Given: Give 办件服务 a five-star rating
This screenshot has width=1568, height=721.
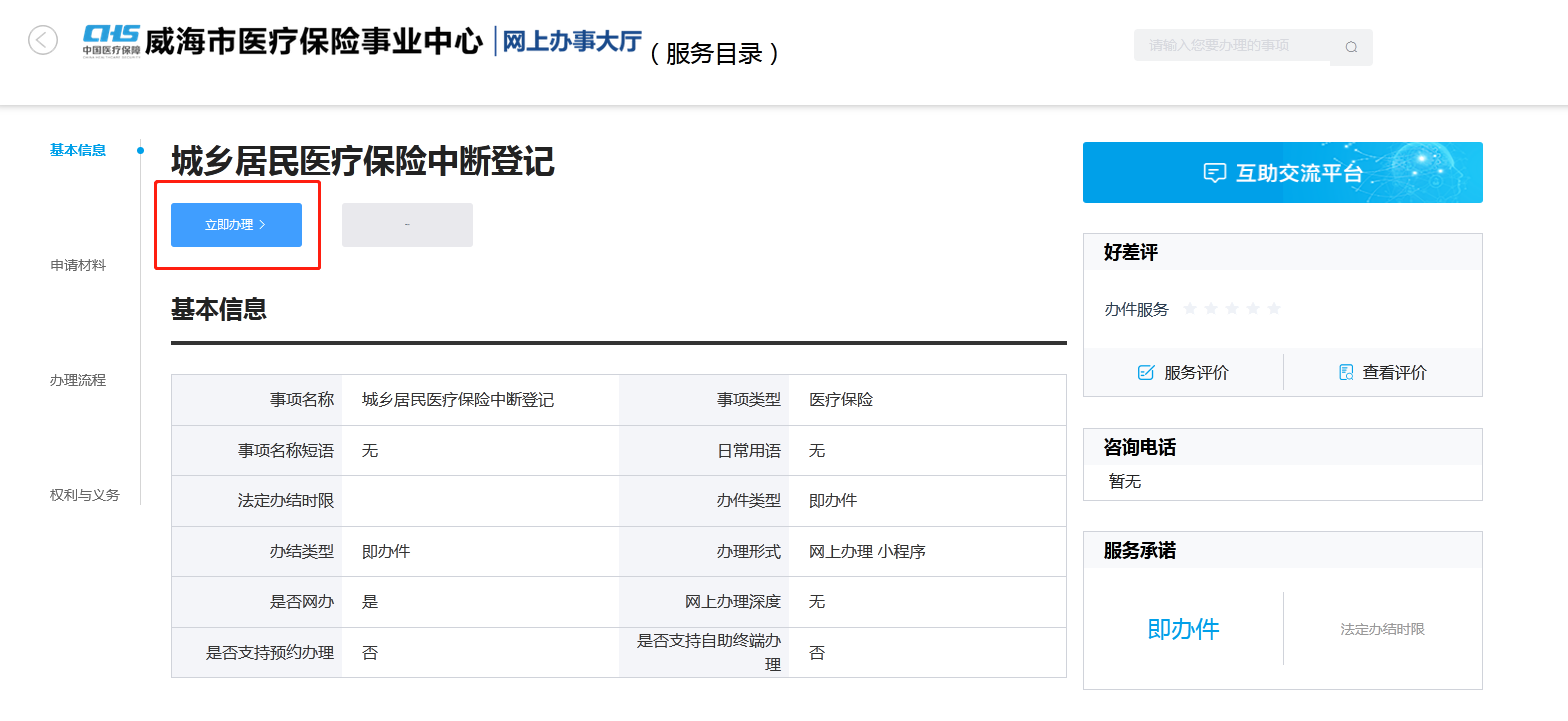Looking at the screenshot, I should (x=1274, y=309).
